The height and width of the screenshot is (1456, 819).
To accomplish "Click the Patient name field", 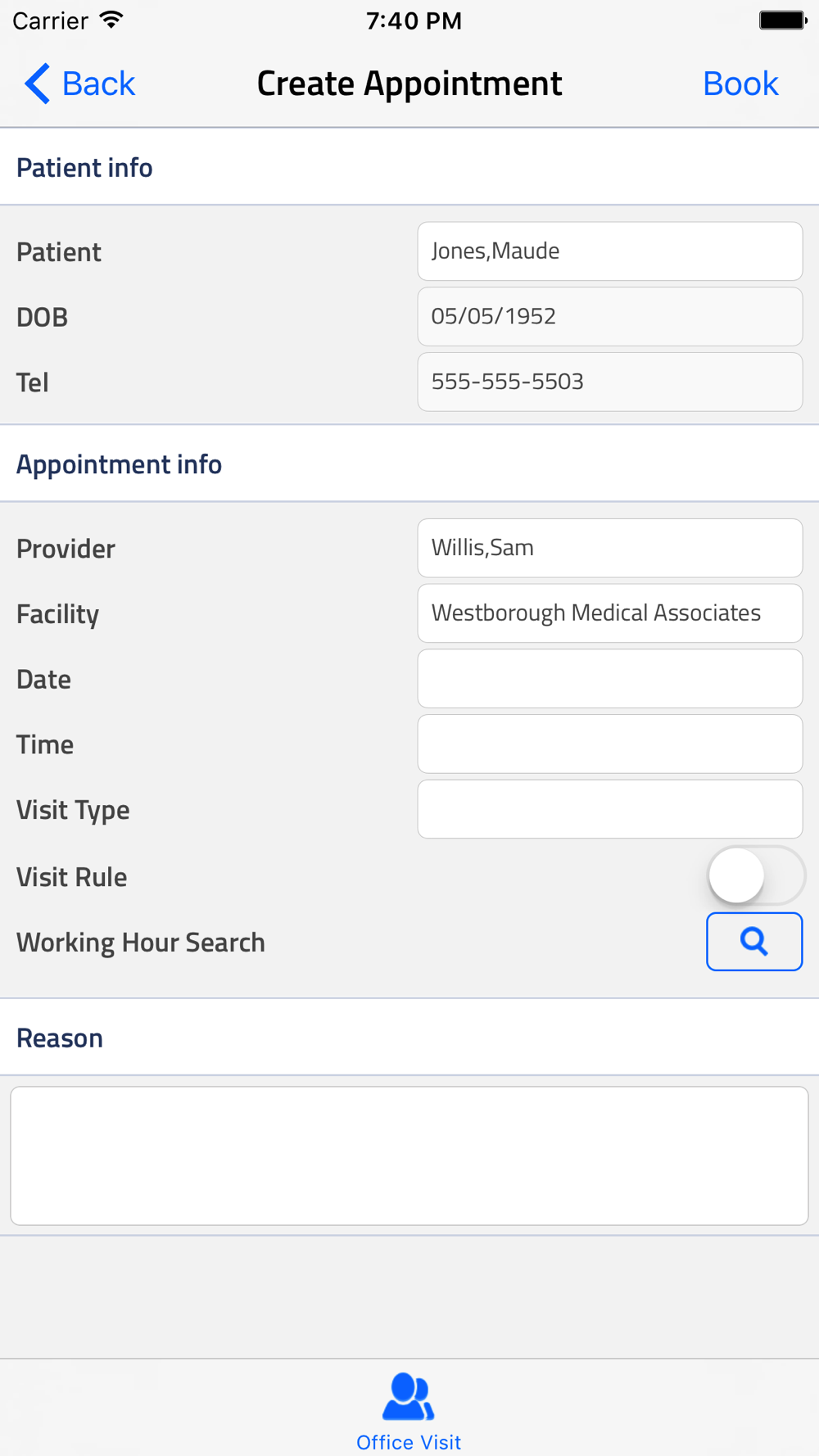I will 609,251.
